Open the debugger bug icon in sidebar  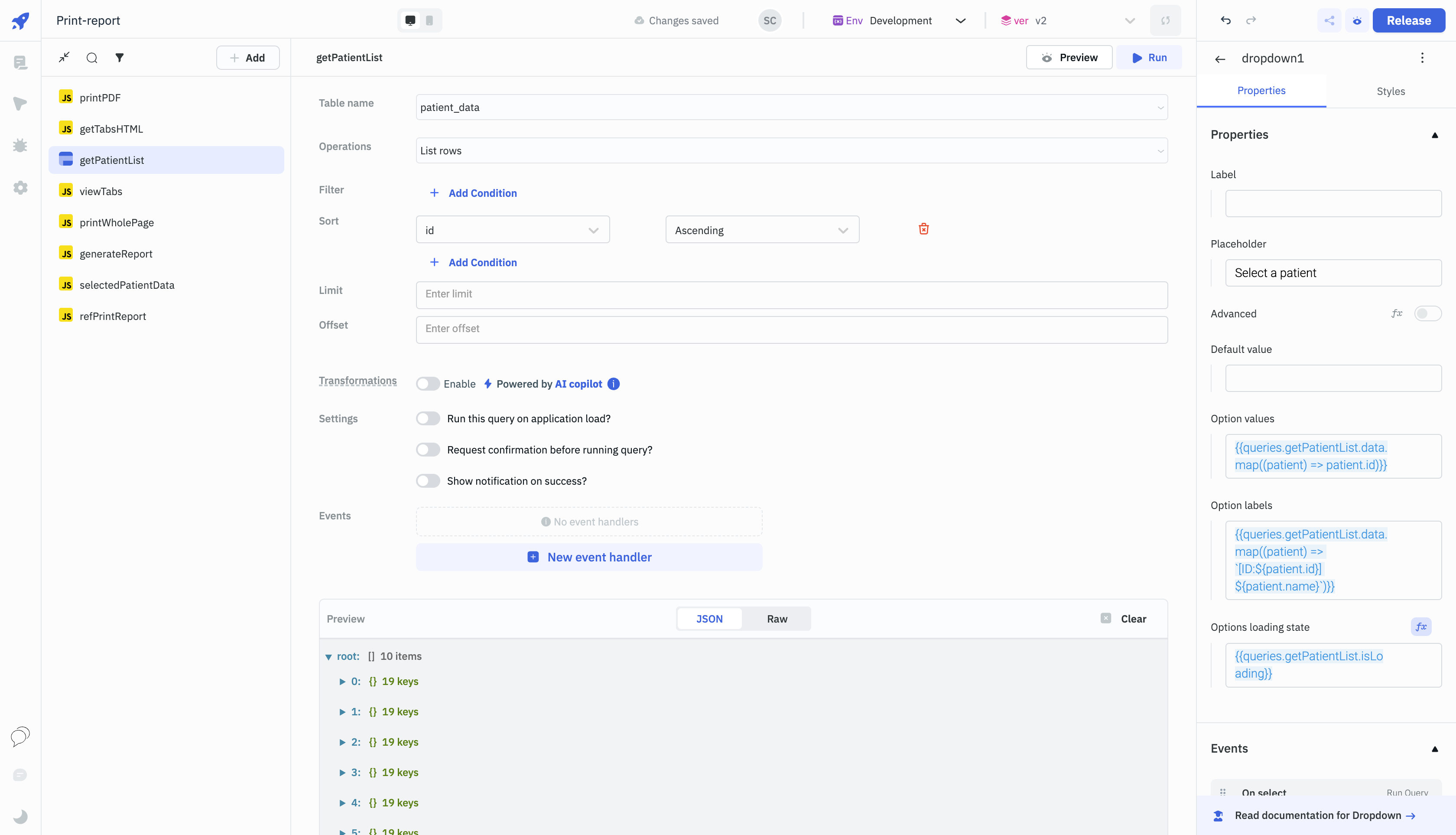(20, 146)
